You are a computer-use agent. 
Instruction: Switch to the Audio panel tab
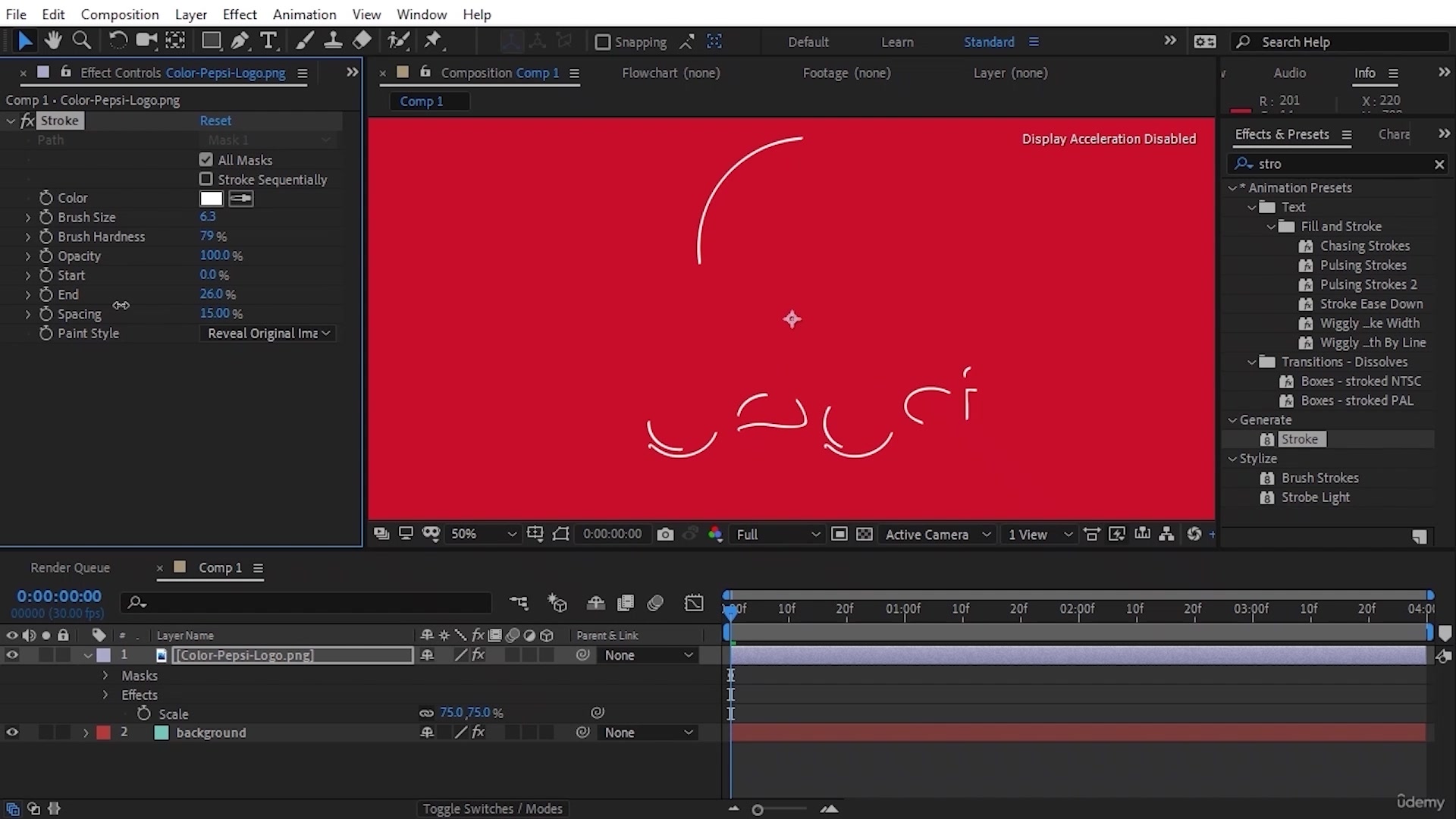1289,73
